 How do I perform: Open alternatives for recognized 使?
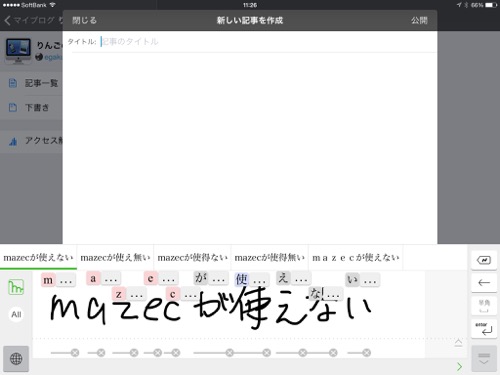tap(259, 280)
